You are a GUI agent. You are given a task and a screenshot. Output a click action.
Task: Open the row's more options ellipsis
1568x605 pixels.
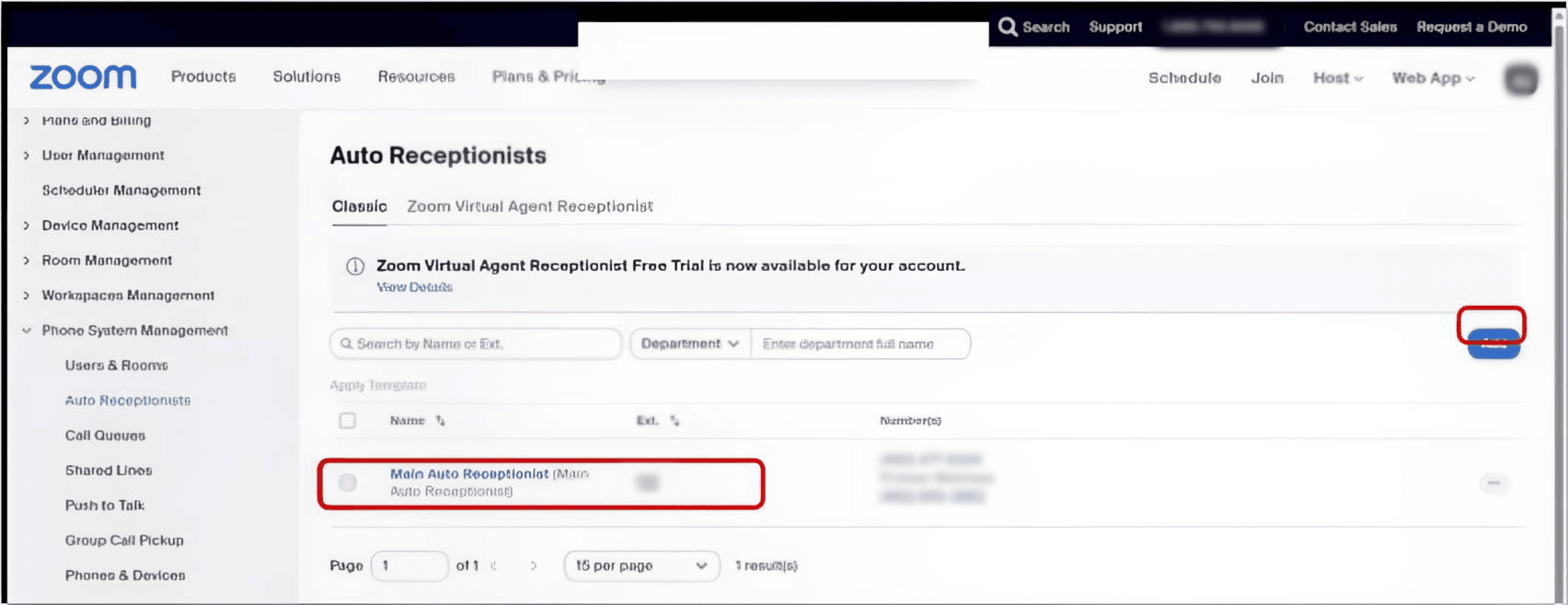click(1493, 483)
